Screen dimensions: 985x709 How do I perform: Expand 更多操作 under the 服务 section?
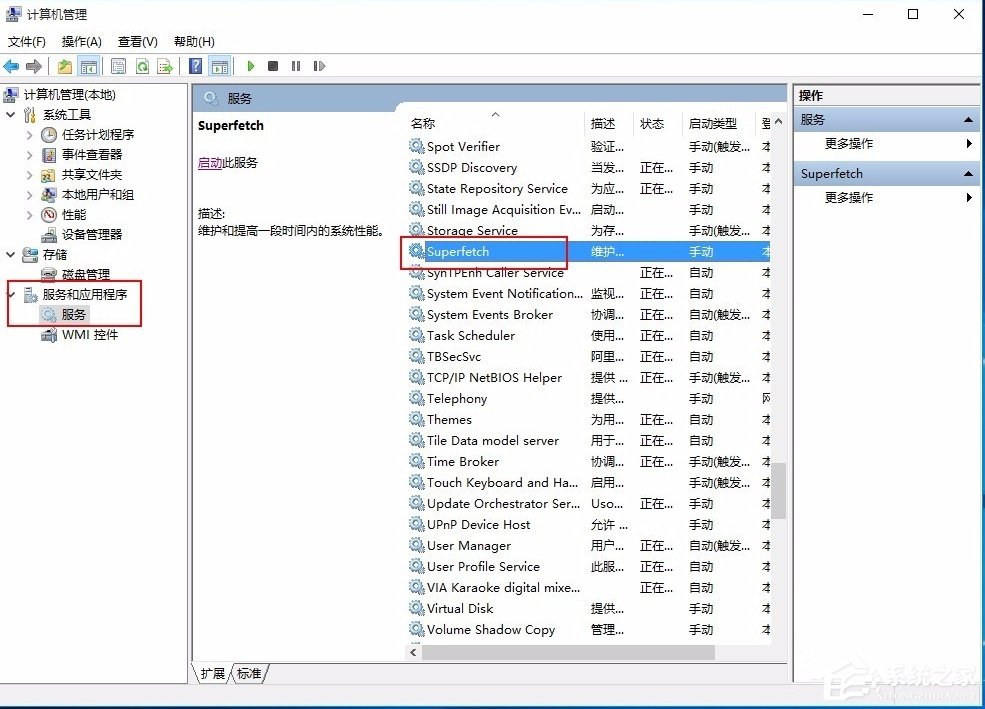[849, 143]
